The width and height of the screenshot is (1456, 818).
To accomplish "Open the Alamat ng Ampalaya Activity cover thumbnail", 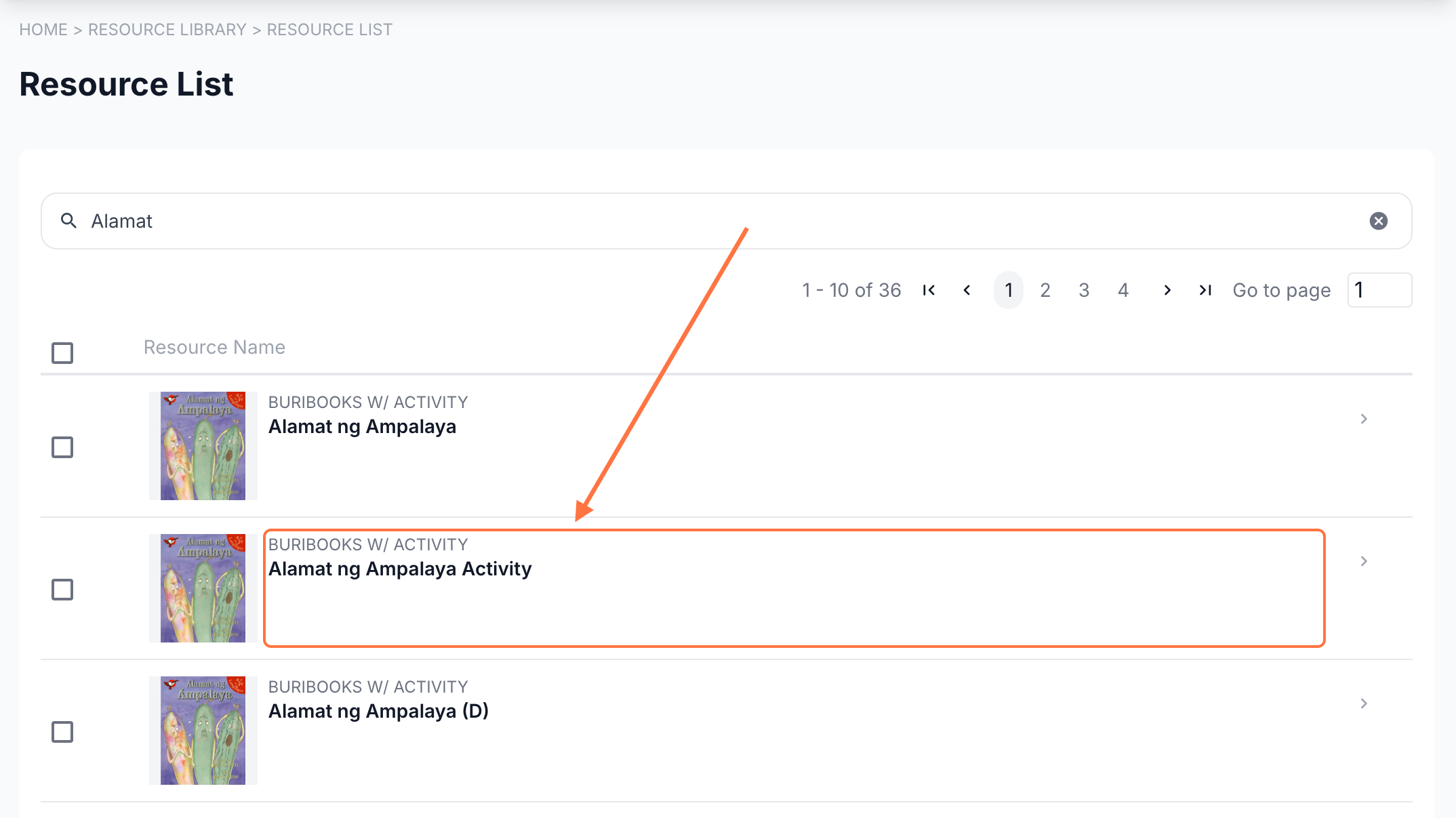I will 203,588.
